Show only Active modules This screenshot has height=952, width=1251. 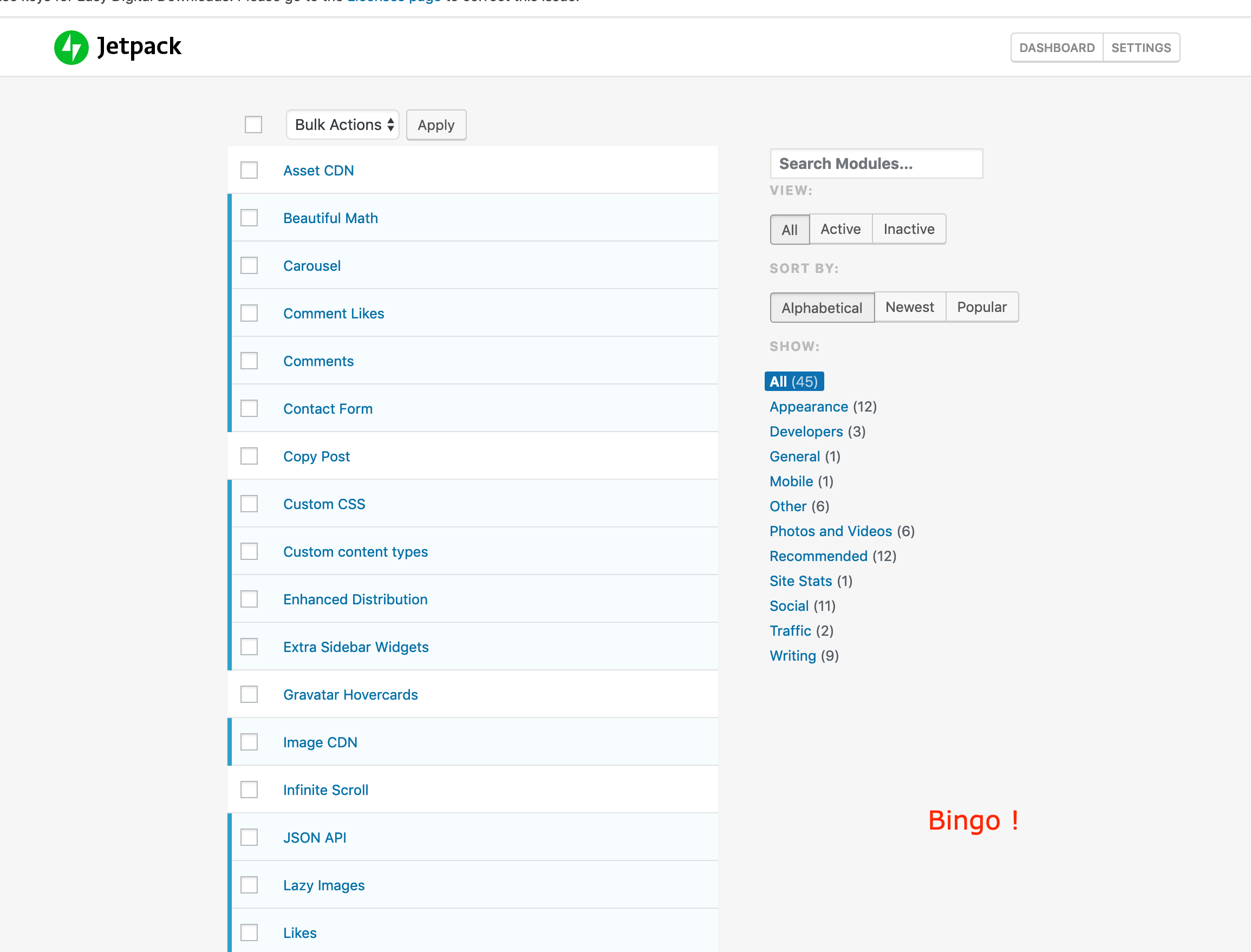coord(840,229)
